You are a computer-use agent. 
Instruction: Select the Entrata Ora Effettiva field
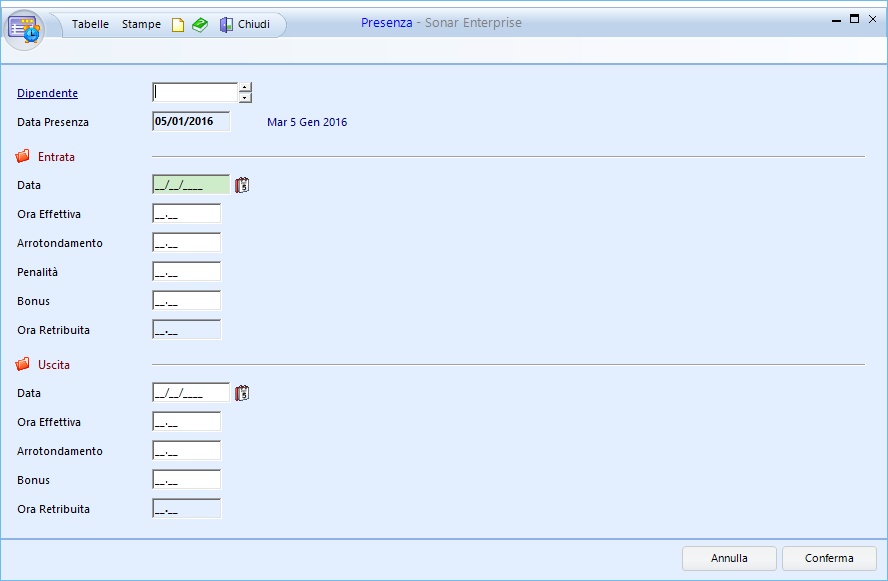pos(186,214)
